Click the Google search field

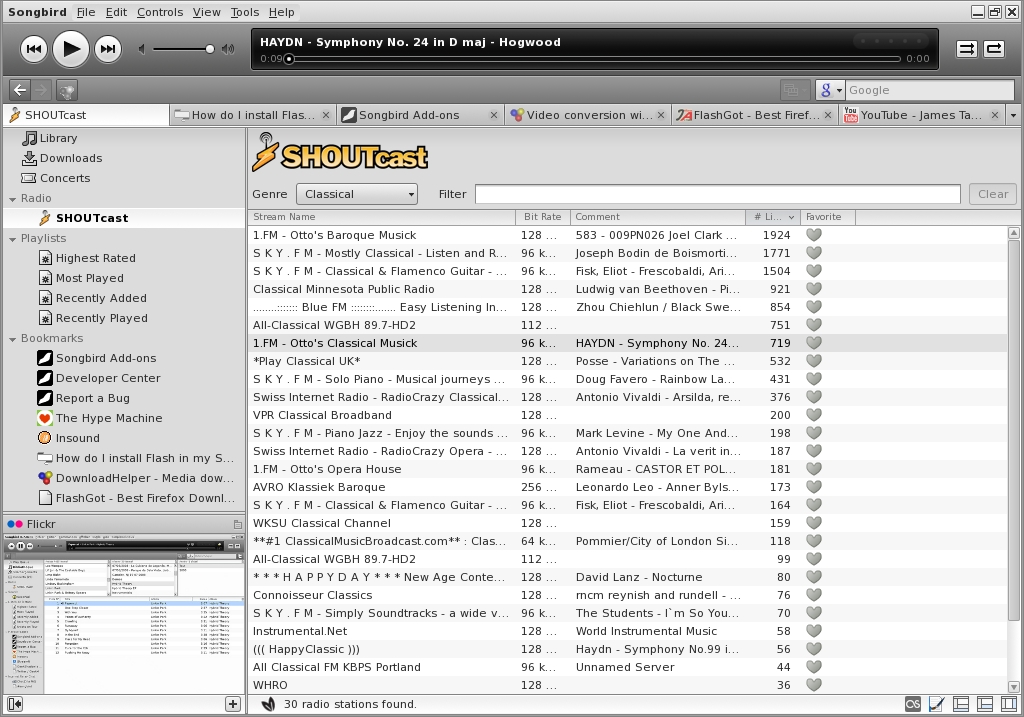click(930, 90)
